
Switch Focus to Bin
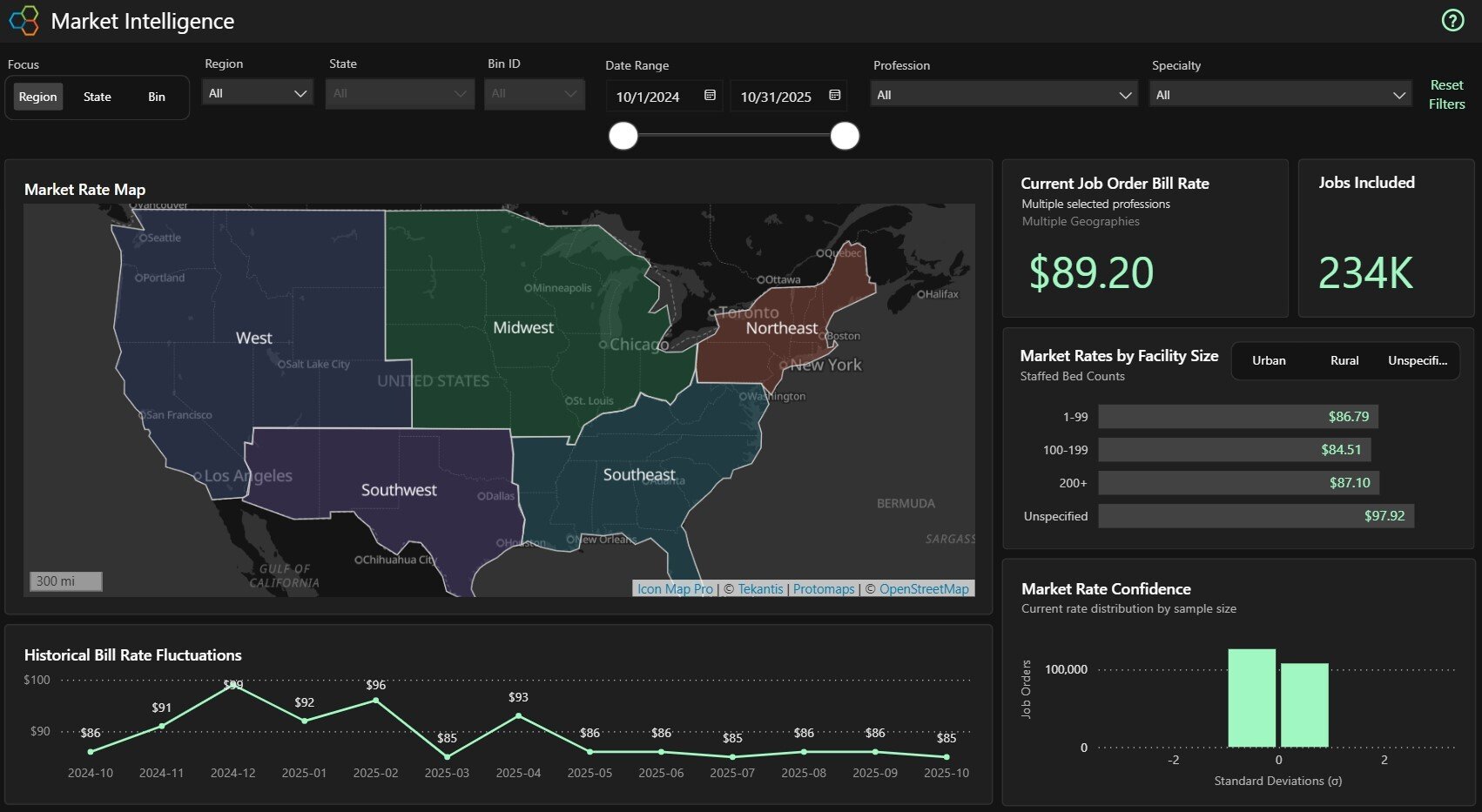click(157, 97)
